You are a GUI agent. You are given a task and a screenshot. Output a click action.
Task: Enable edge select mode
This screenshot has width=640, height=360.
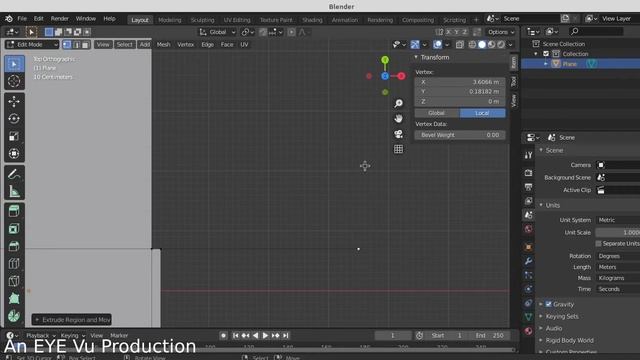pos(76,44)
